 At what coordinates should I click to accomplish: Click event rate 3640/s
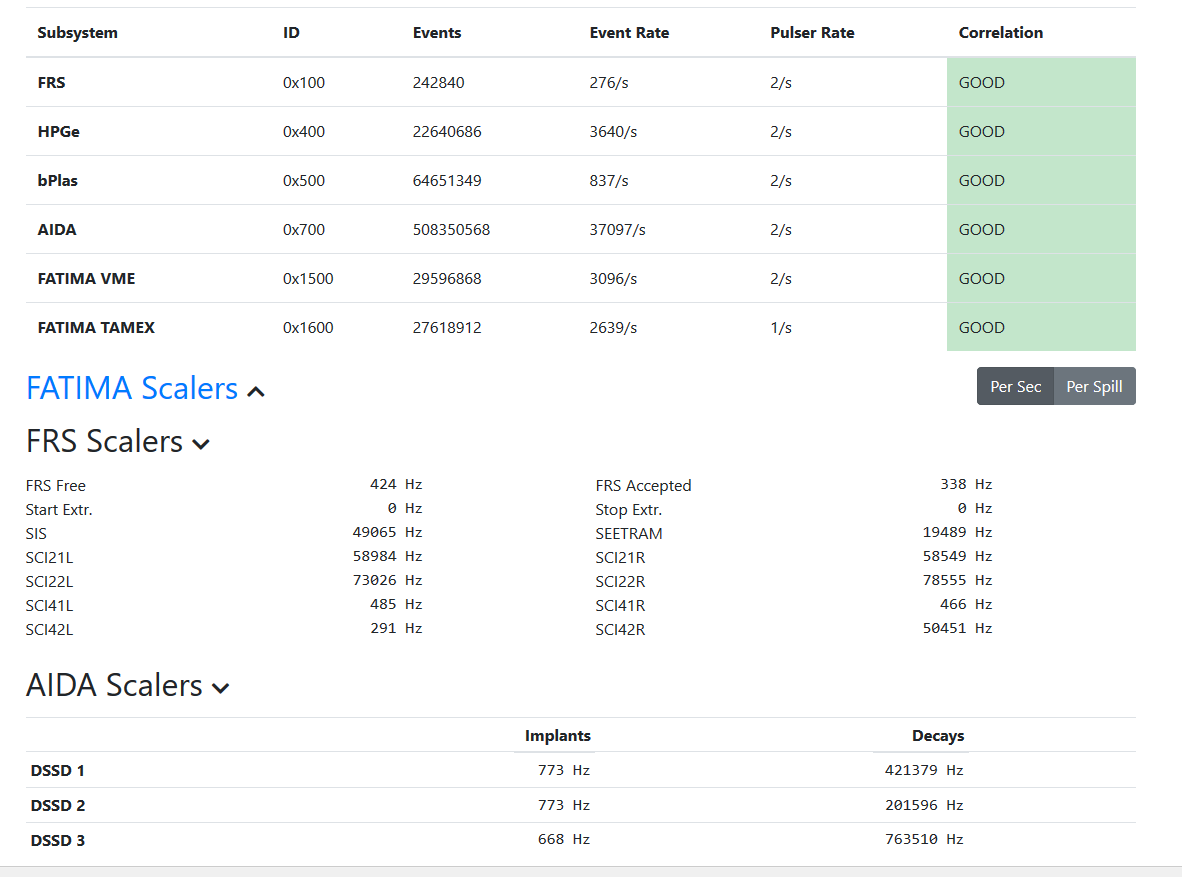(x=613, y=131)
